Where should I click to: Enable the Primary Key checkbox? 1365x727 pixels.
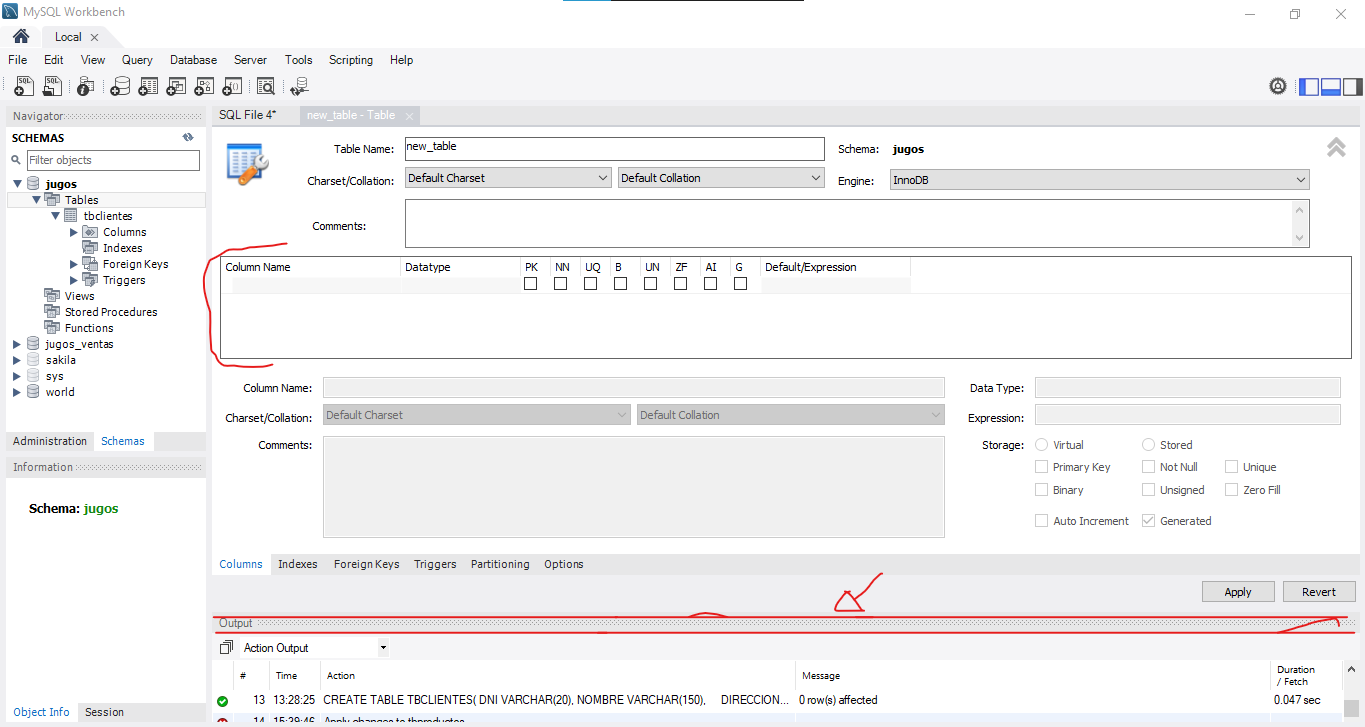[x=1042, y=467]
